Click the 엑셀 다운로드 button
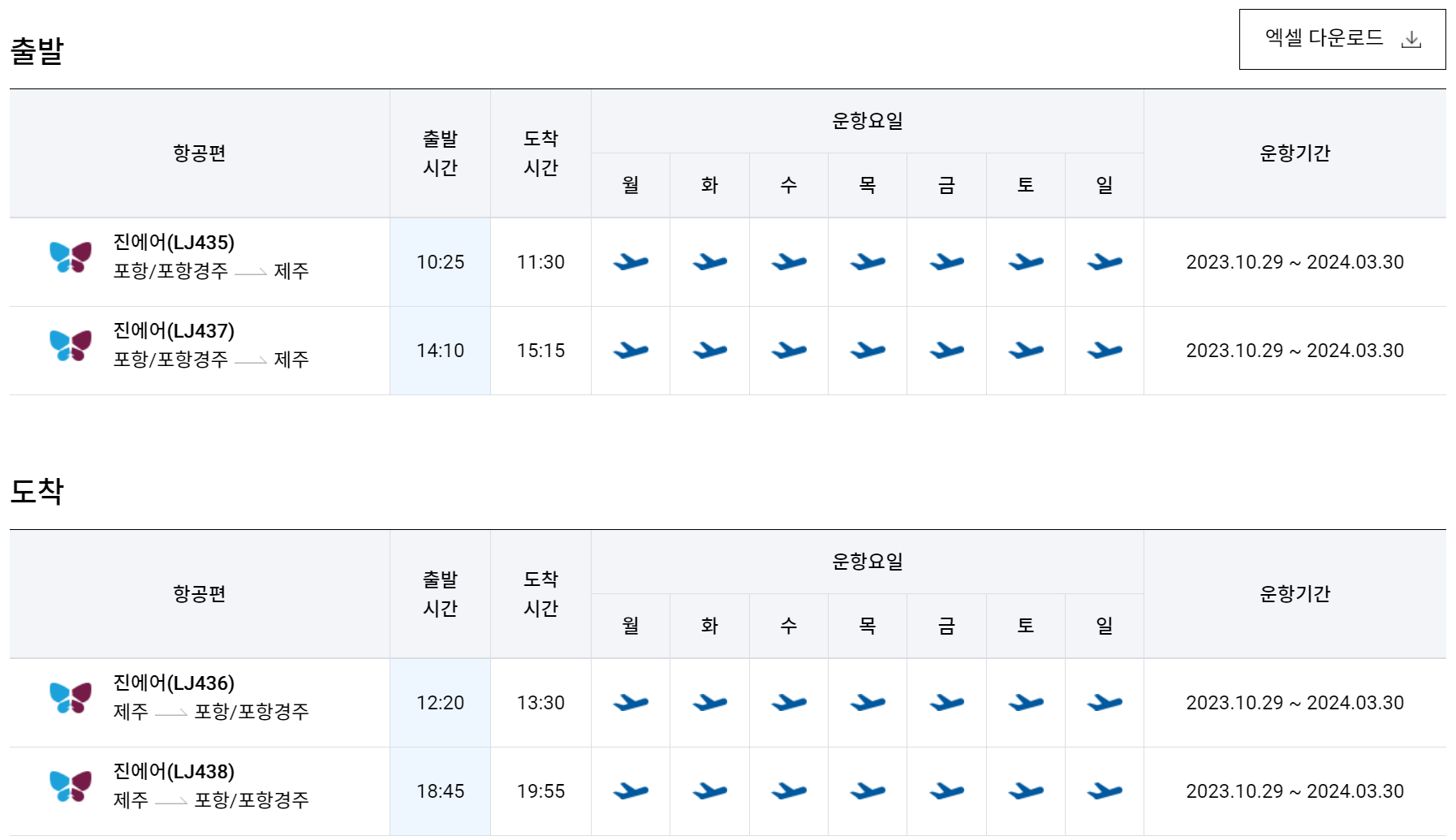The image size is (1456, 840). 1342,37
